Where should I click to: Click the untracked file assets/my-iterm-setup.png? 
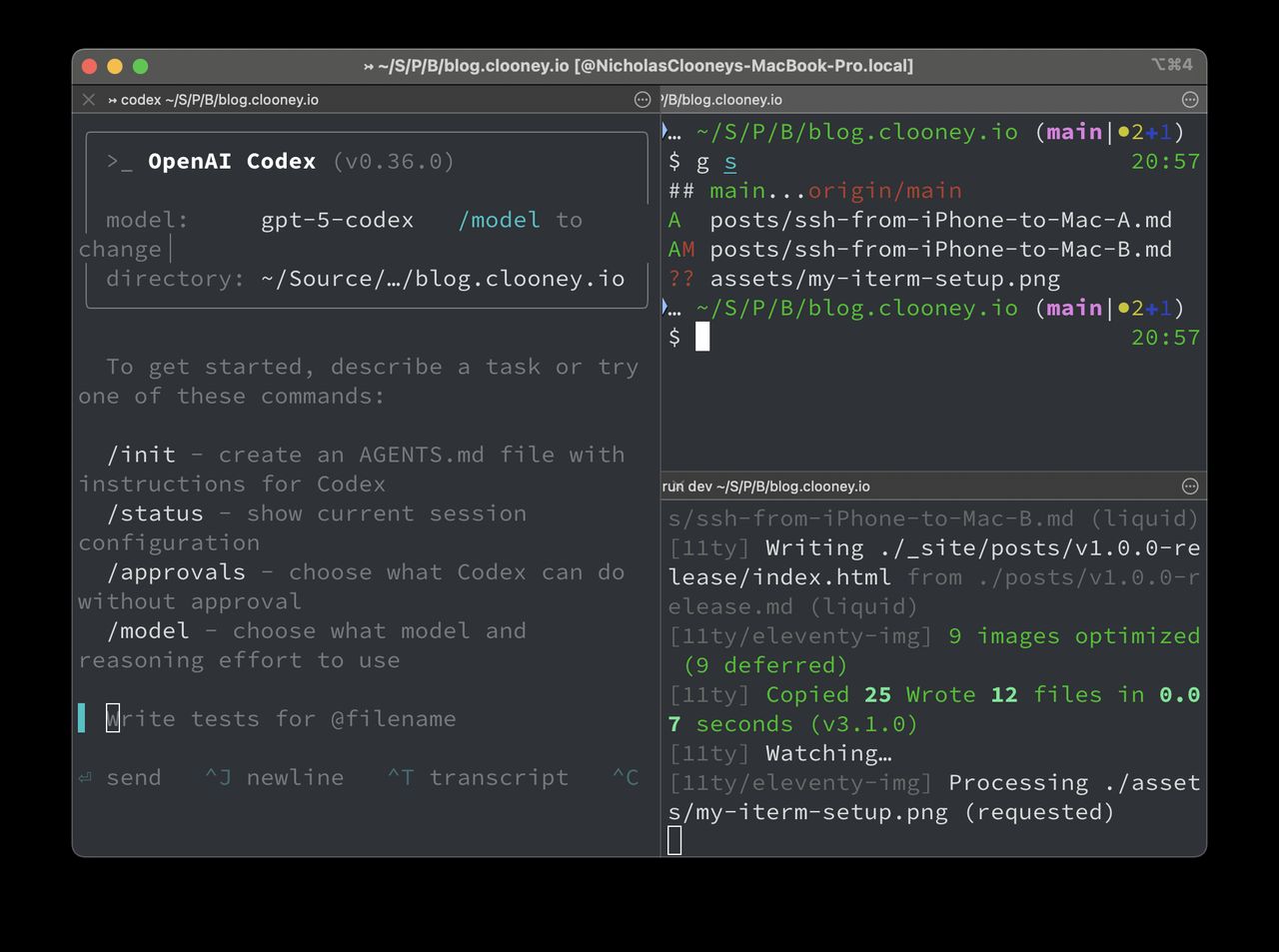click(885, 279)
